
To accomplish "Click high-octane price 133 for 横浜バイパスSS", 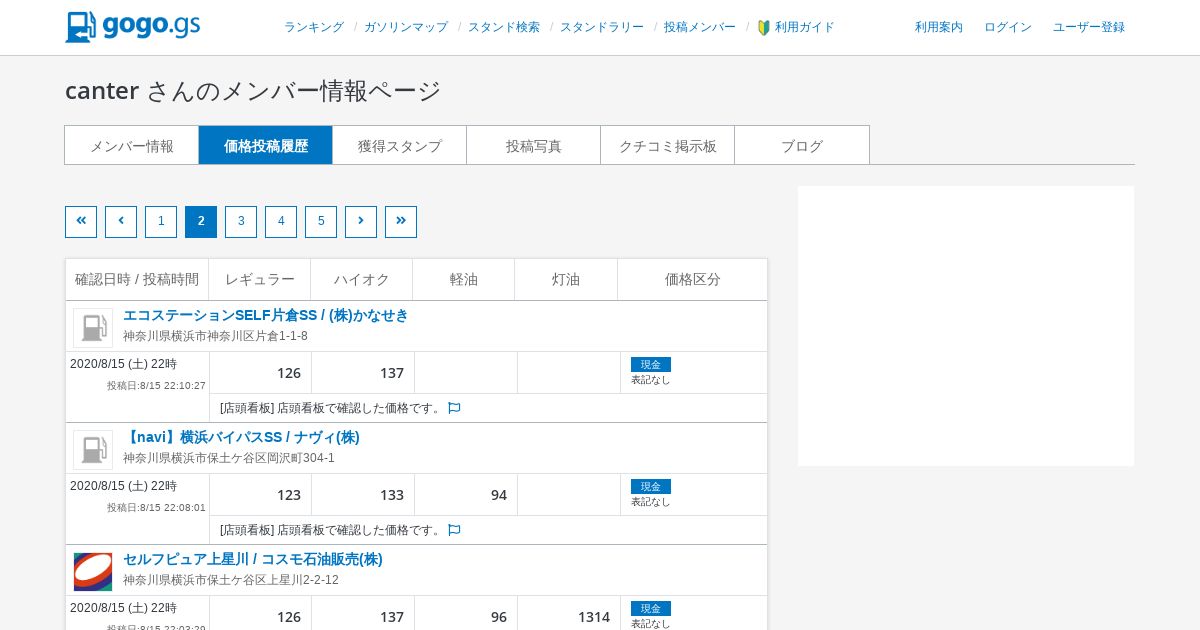I will [x=392, y=495].
